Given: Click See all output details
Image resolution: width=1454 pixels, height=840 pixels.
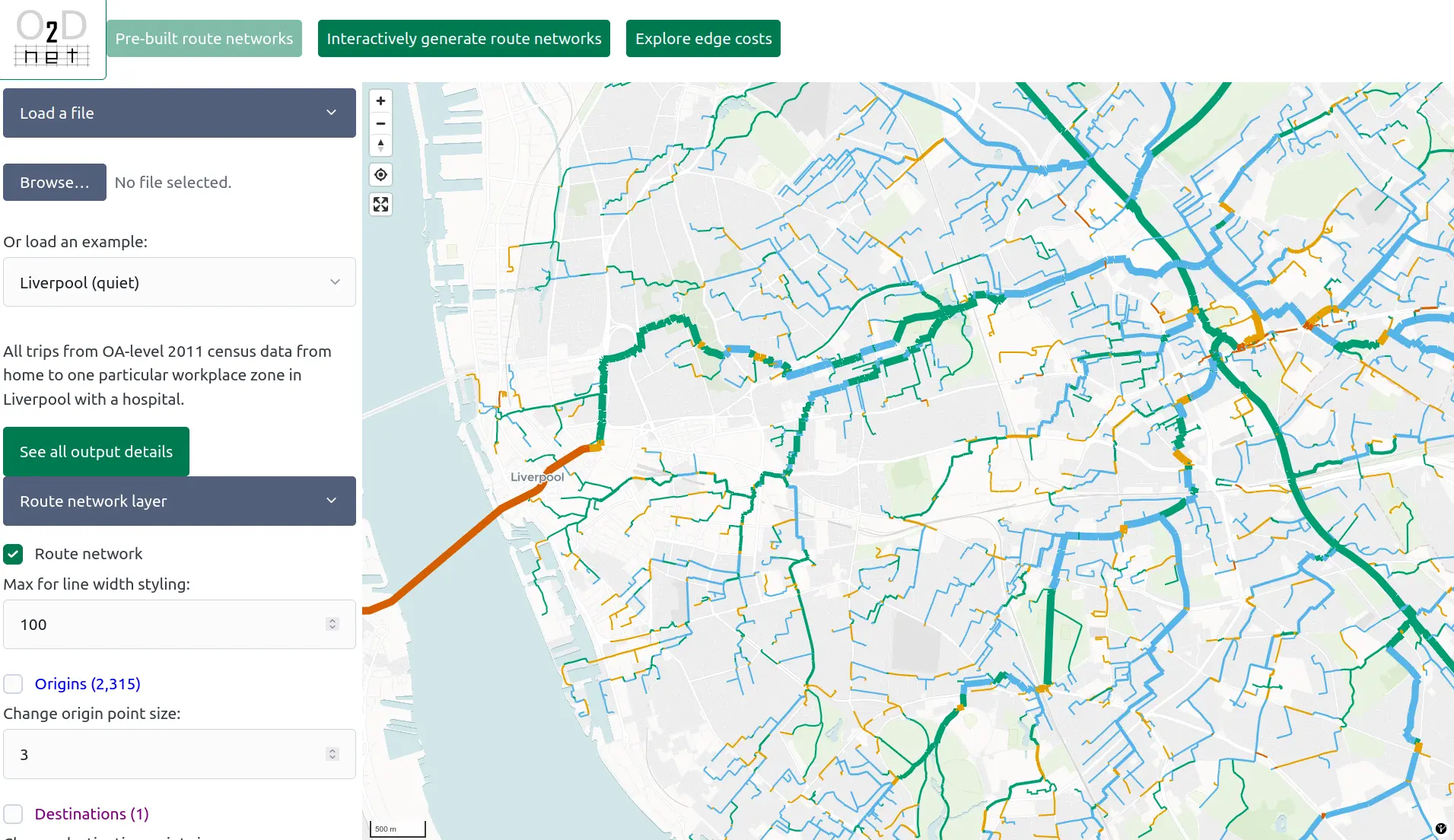Looking at the screenshot, I should click(x=96, y=452).
